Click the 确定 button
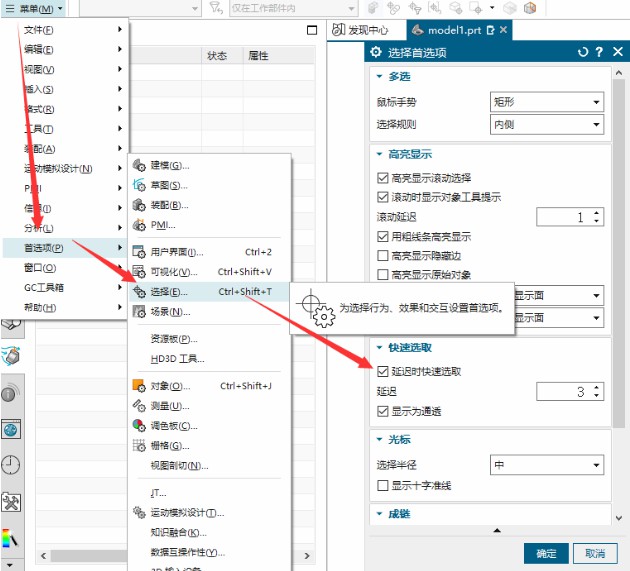This screenshot has height=571, width=630. pyautogui.click(x=546, y=553)
